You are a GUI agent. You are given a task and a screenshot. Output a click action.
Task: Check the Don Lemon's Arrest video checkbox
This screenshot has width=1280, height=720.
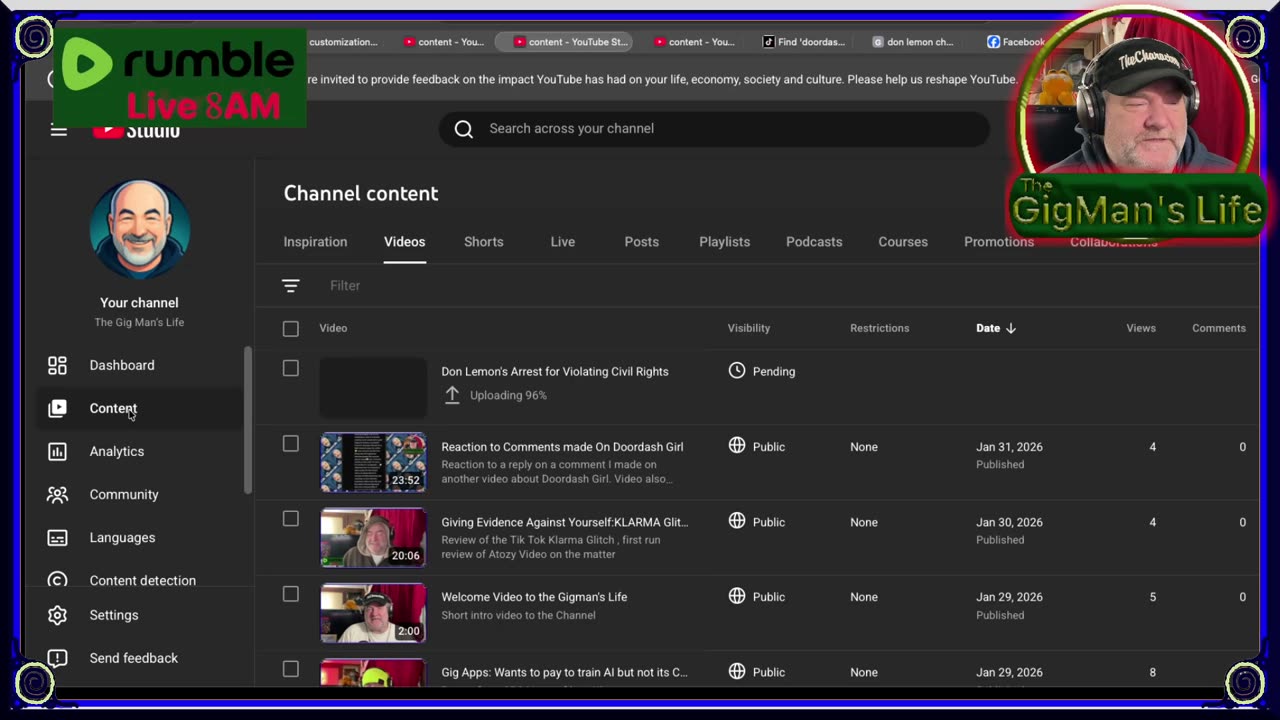(x=291, y=368)
